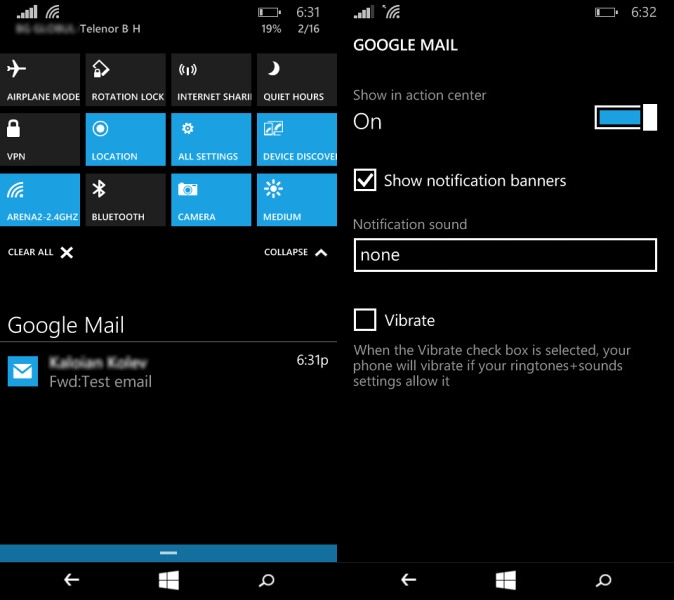Clear all notifications
Image resolution: width=674 pixels, height=600 pixels.
[x=41, y=253]
